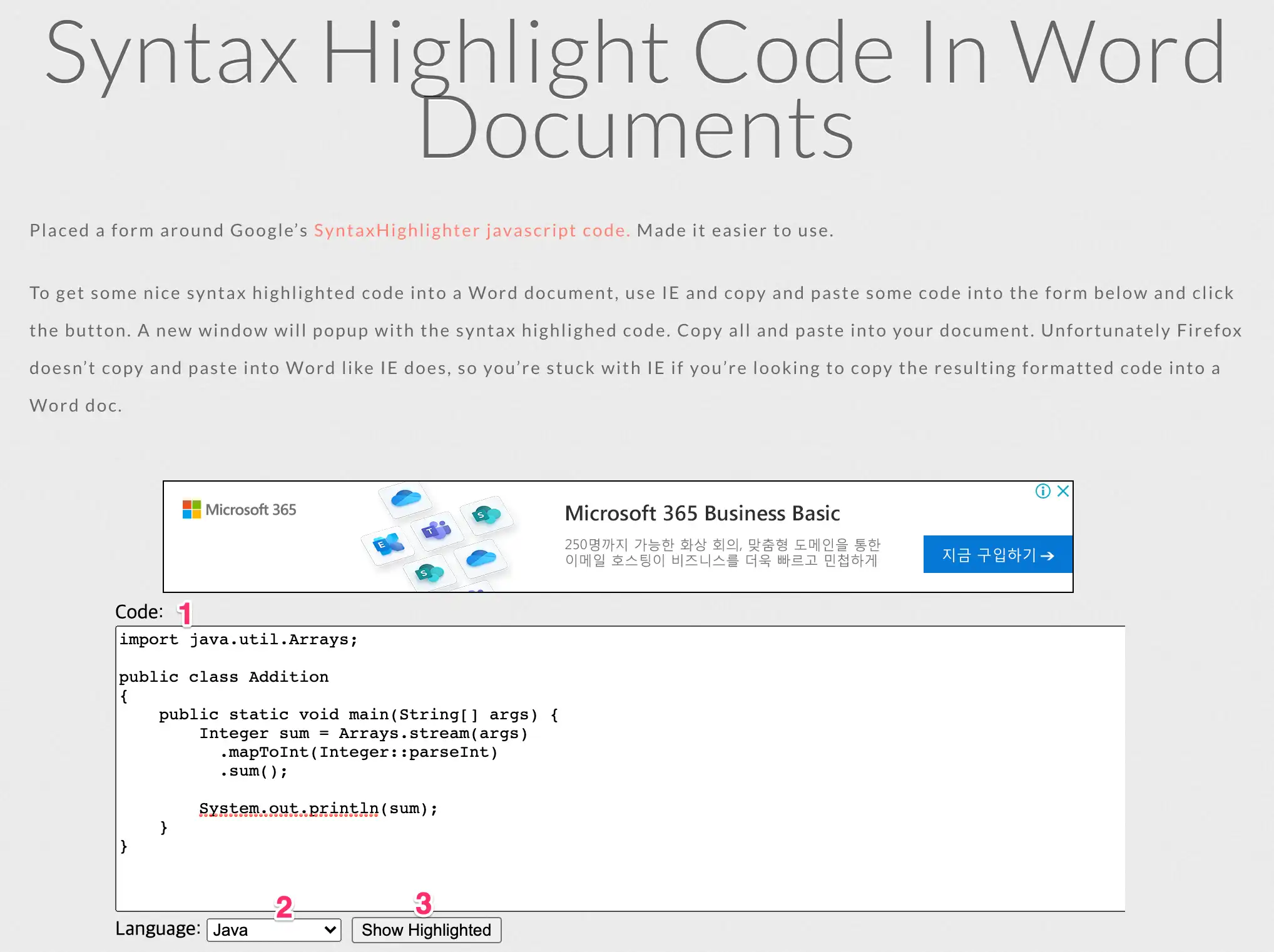Click the Microsoft 365 logo in the ad
1274x952 pixels.
tap(239, 509)
